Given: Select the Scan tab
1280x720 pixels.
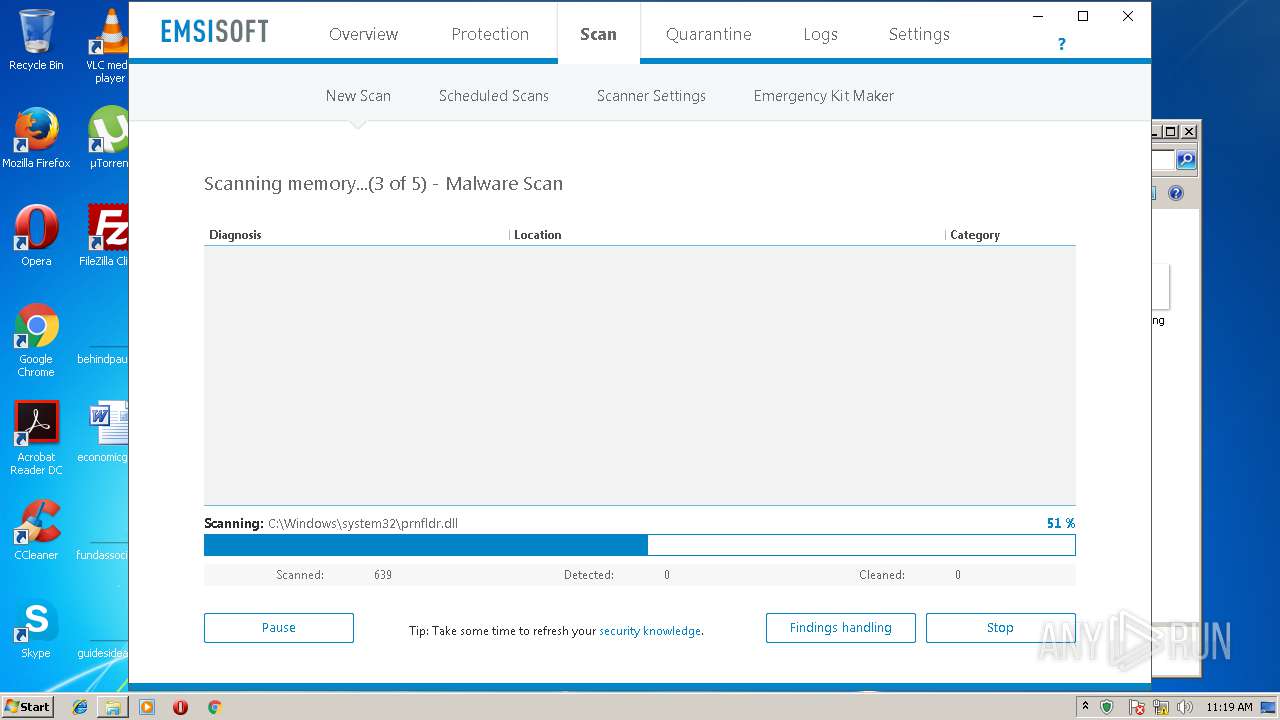Looking at the screenshot, I should pyautogui.click(x=598, y=34).
